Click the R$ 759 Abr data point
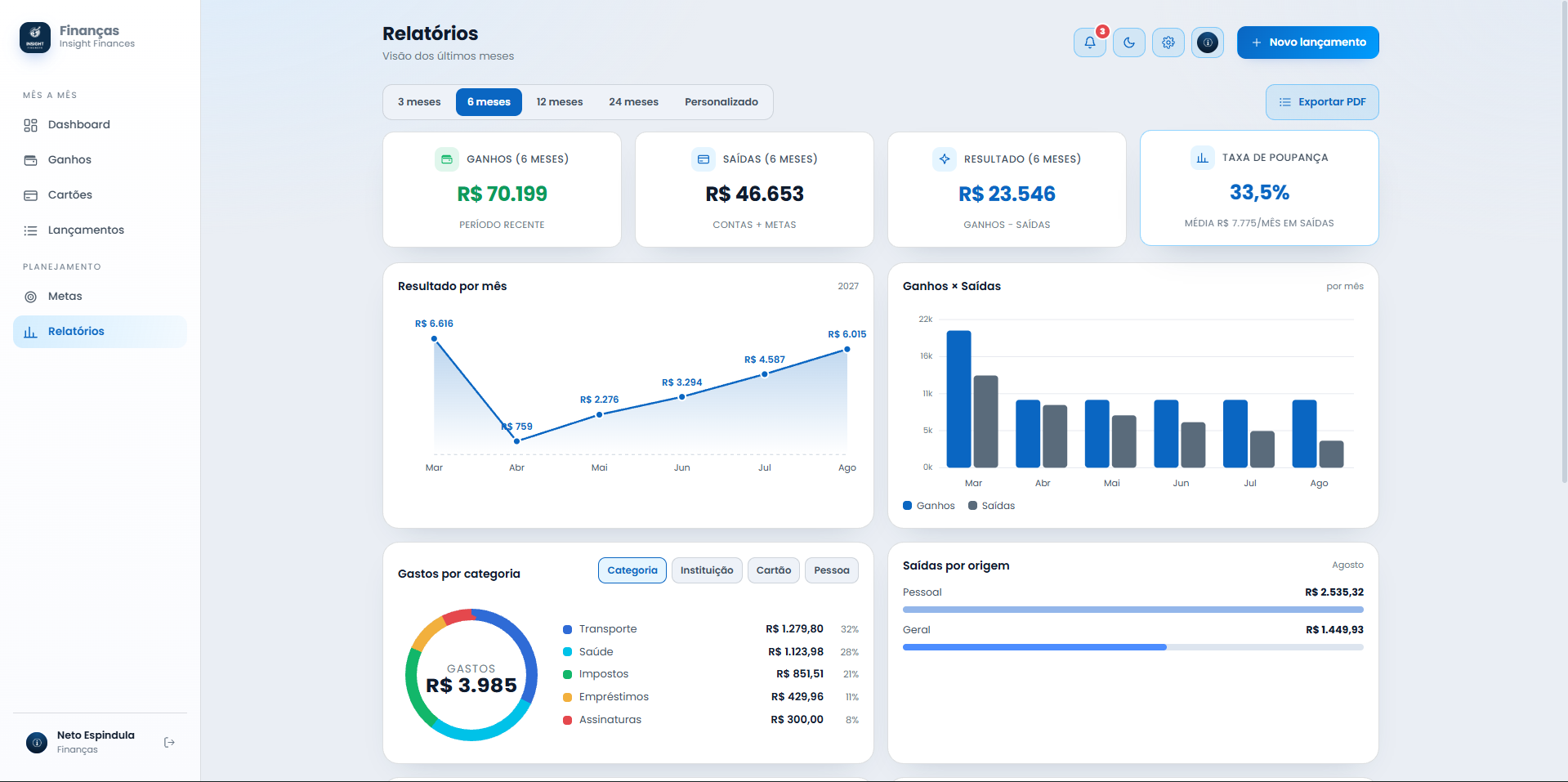Screen dimensions: 1568x782 pyautogui.click(x=516, y=441)
